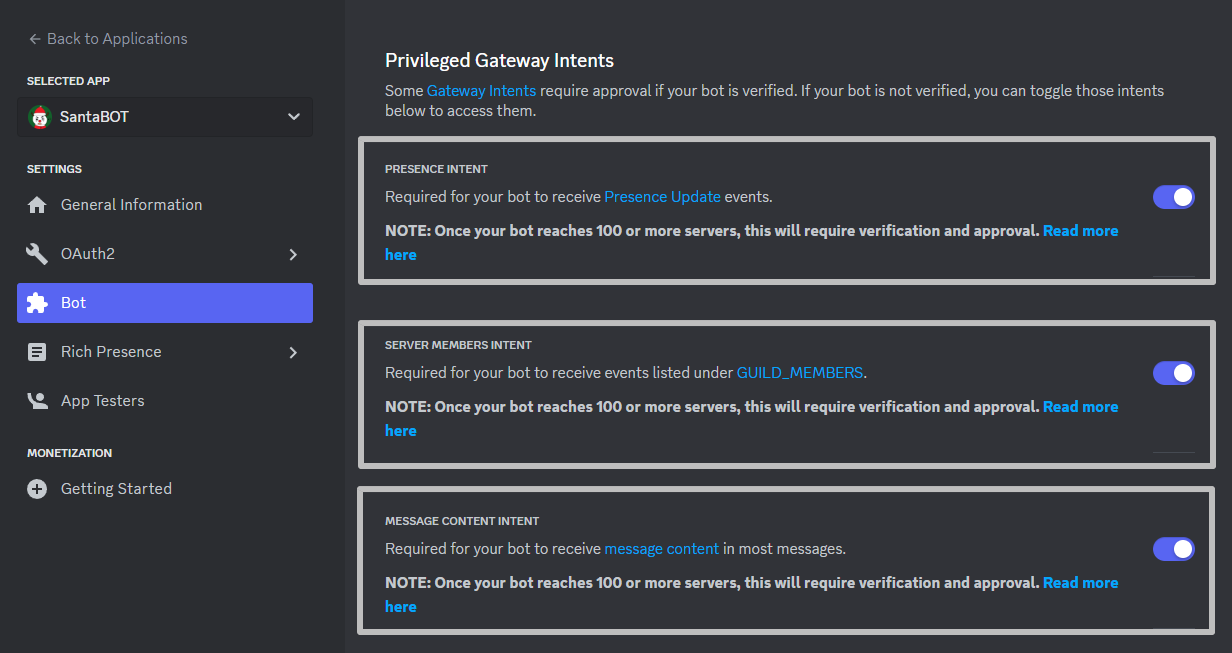This screenshot has height=653, width=1232.
Task: Open Getting Started under Monetization
Action: pyautogui.click(x=165, y=489)
